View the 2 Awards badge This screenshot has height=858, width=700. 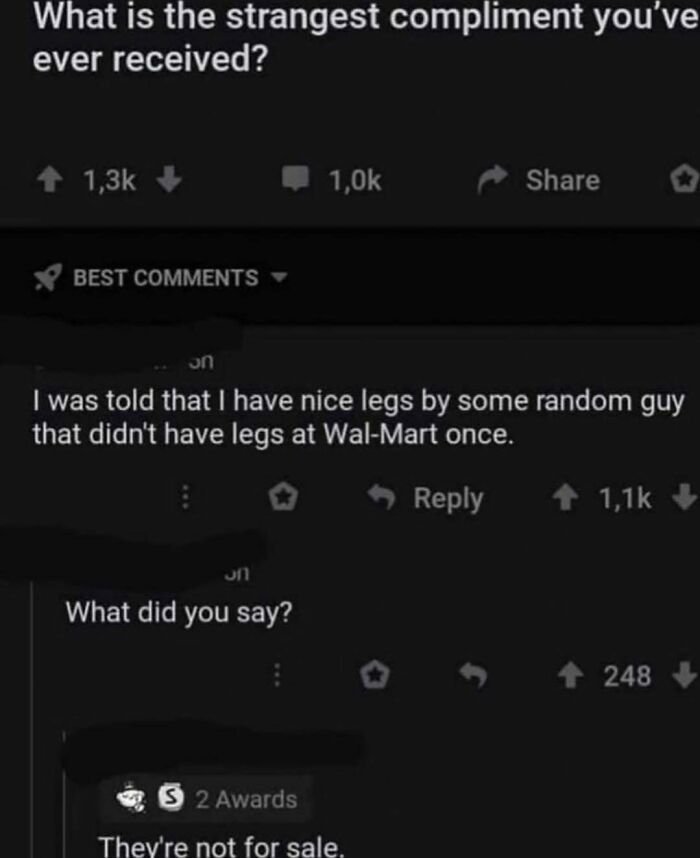coord(206,799)
